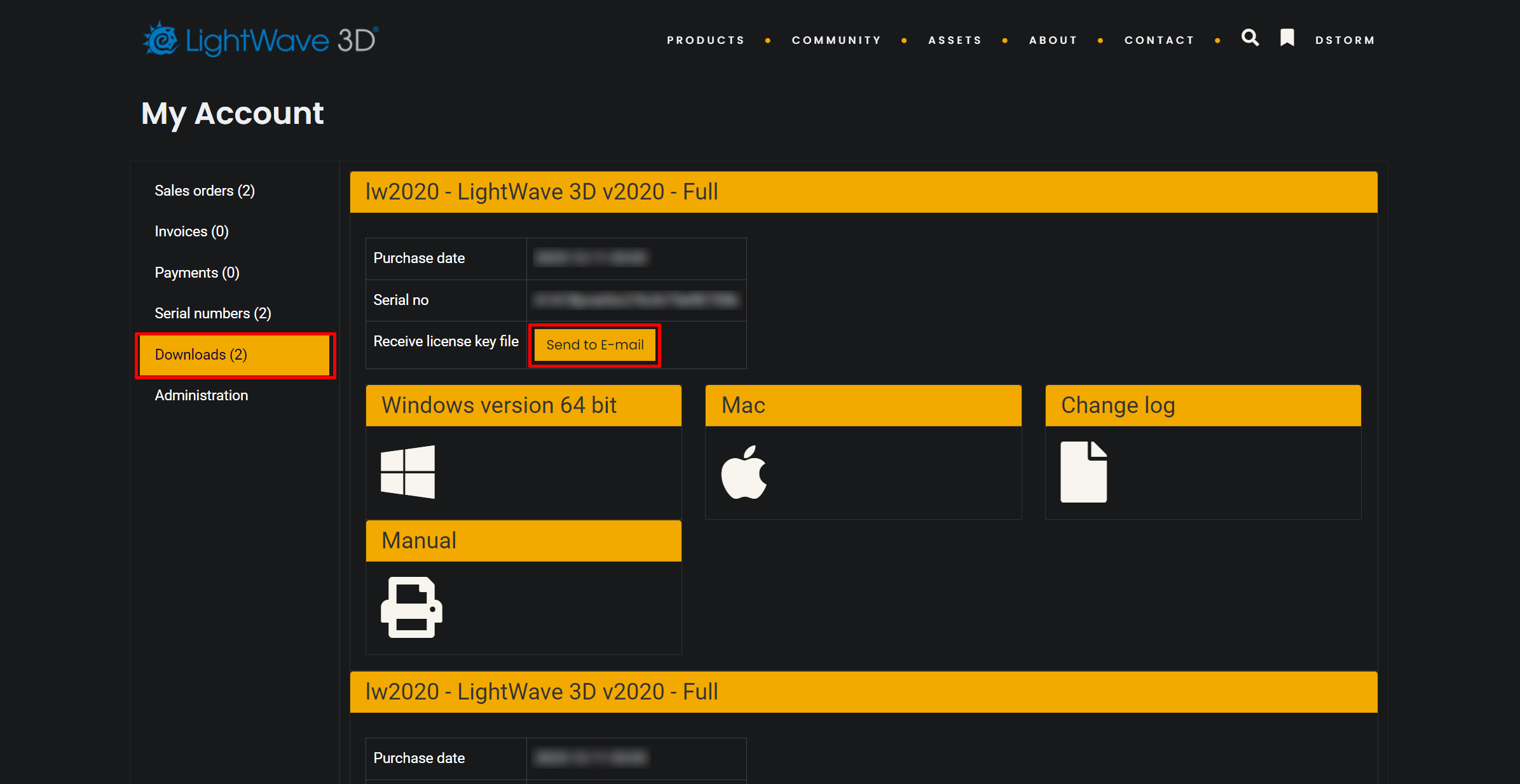
Task: Click the Mac download header
Action: click(x=863, y=405)
